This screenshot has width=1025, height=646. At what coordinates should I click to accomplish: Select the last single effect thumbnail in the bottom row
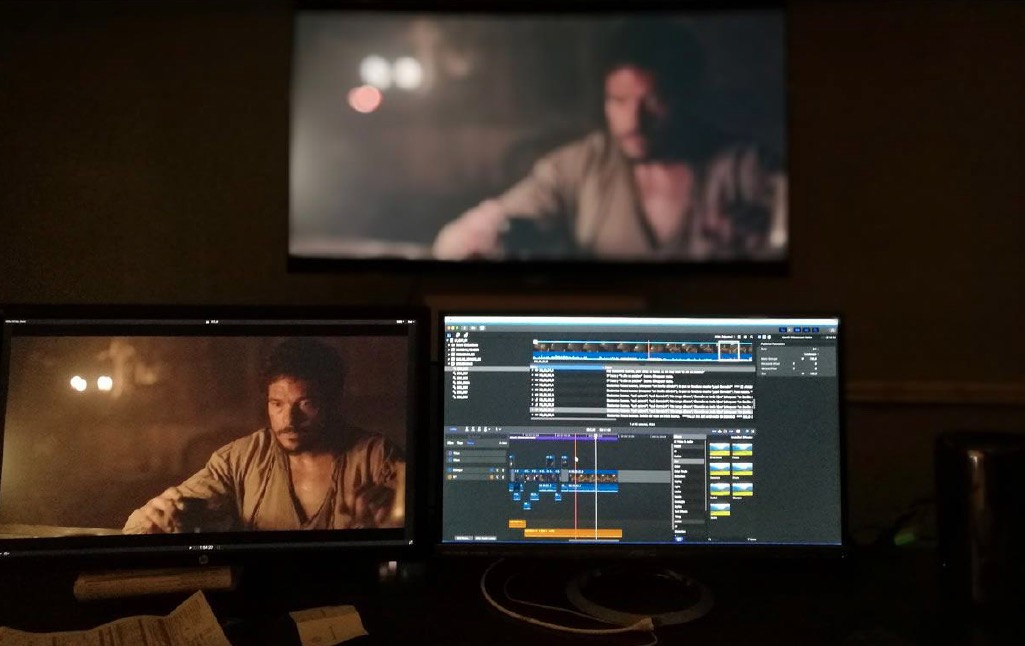(x=720, y=510)
